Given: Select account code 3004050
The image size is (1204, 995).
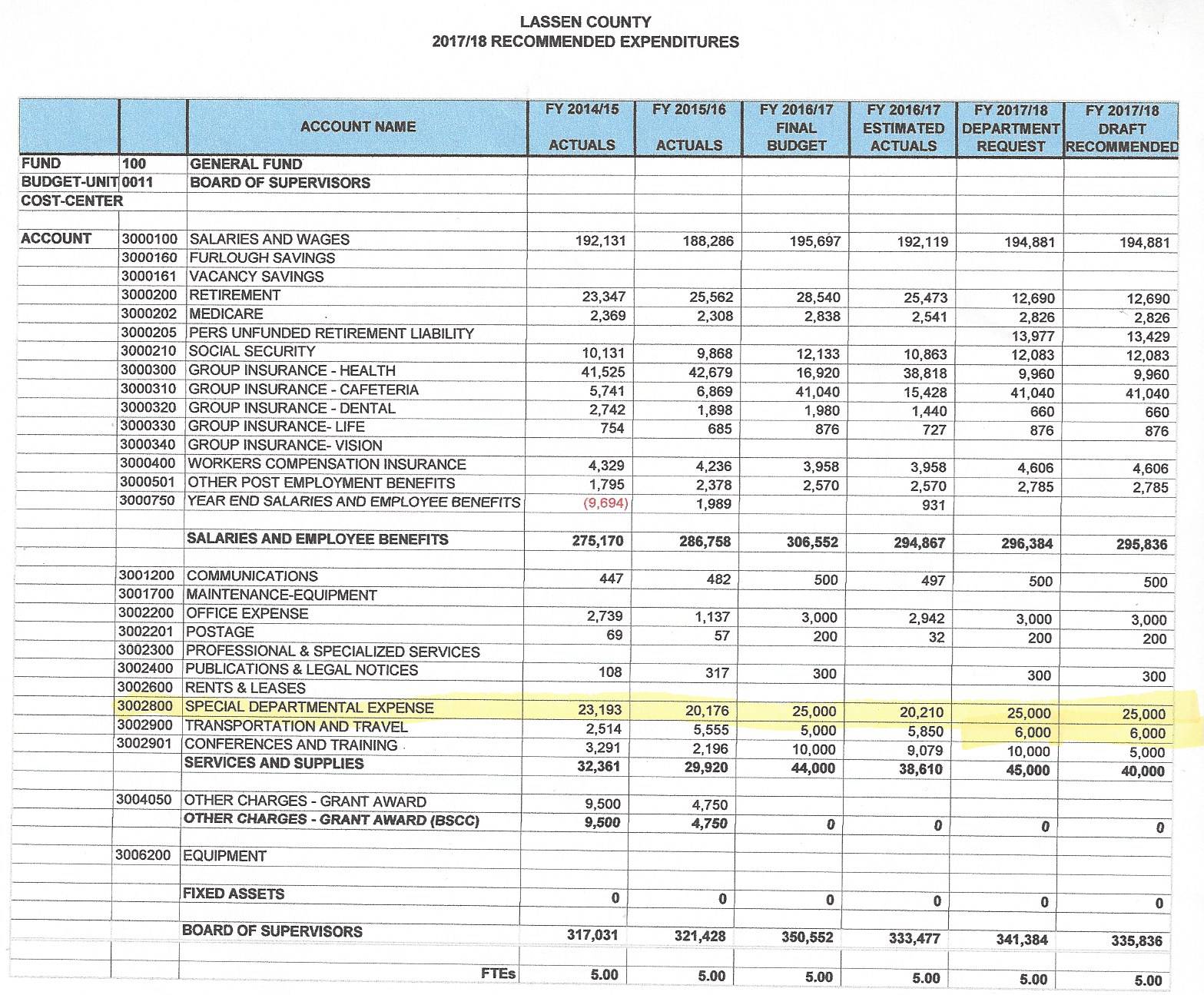Looking at the screenshot, I should (x=144, y=800).
